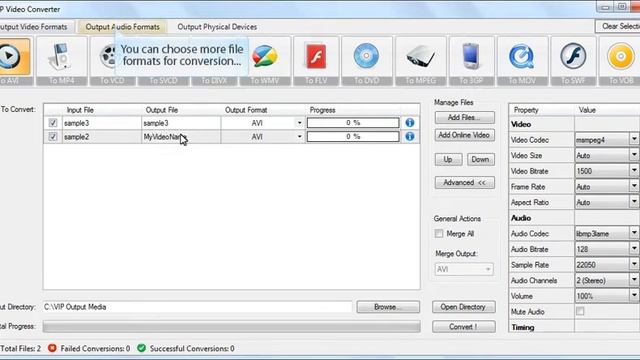640x360 pixels.
Task: Click the Total Files: 2 status text
Action: tap(20, 349)
